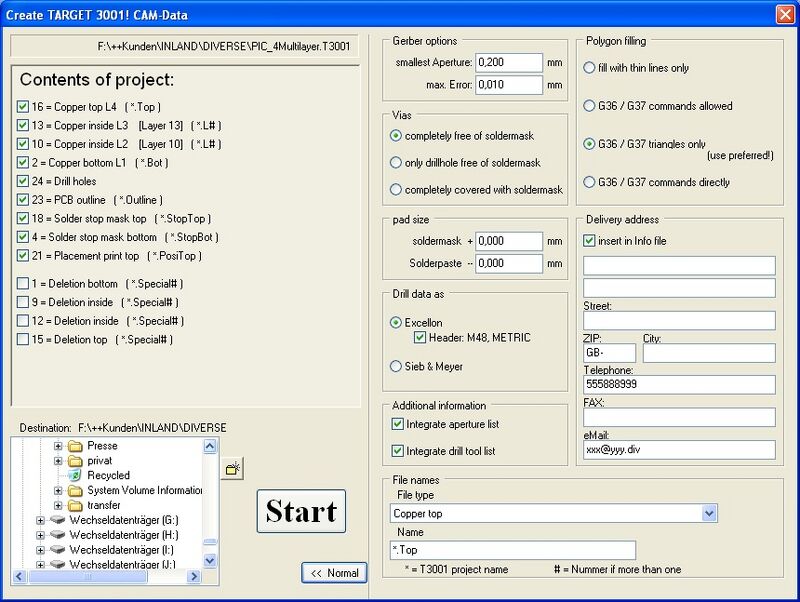The width and height of the screenshot is (800, 602).
Task: Check 12 = Deletion inside
Action: point(22,321)
